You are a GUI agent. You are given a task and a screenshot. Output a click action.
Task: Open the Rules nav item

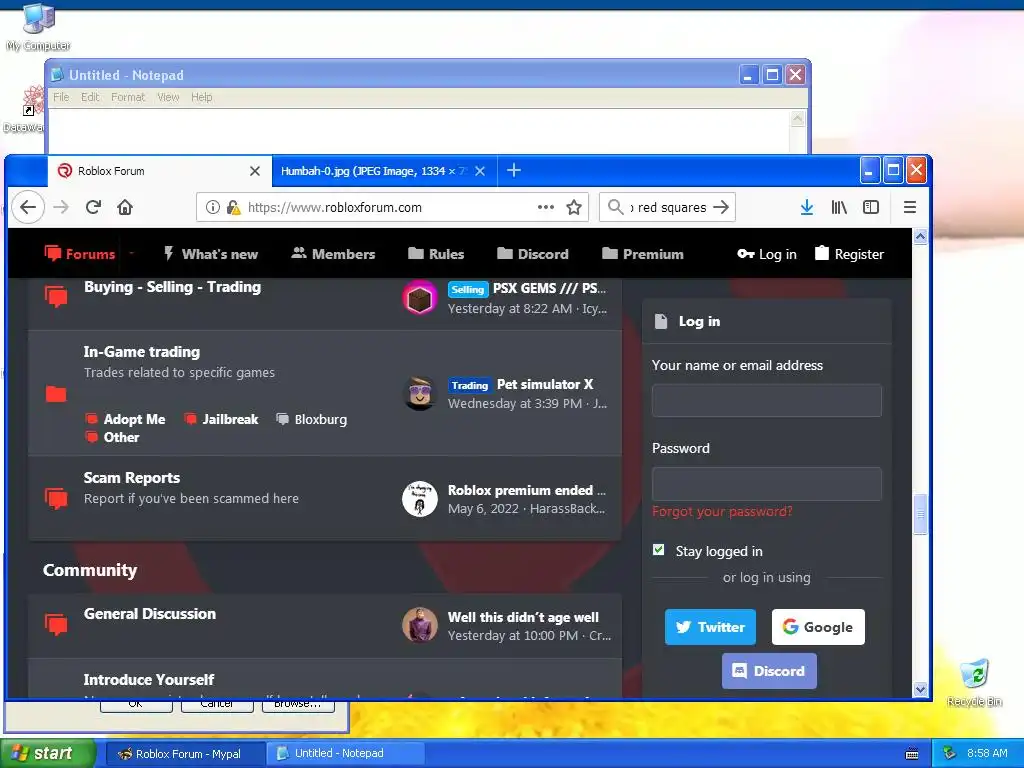point(436,254)
